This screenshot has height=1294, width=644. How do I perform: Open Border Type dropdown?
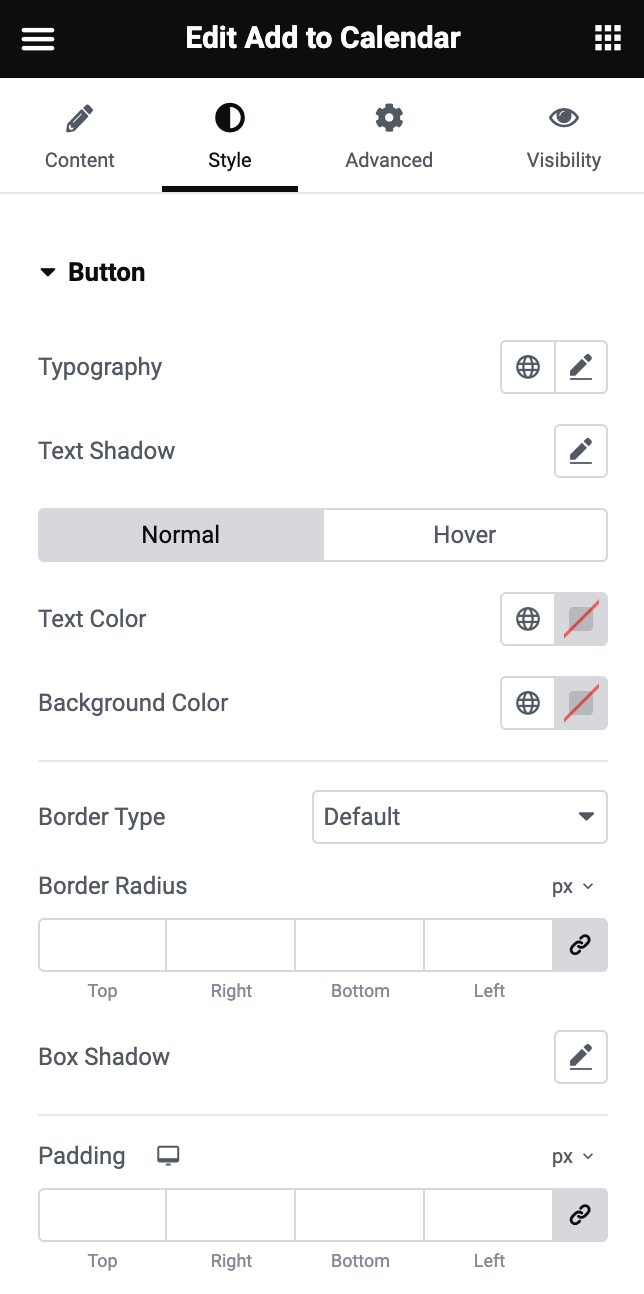460,817
